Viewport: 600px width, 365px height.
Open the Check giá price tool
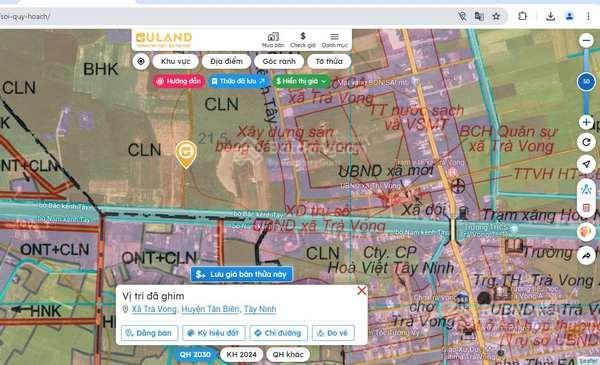click(303, 40)
